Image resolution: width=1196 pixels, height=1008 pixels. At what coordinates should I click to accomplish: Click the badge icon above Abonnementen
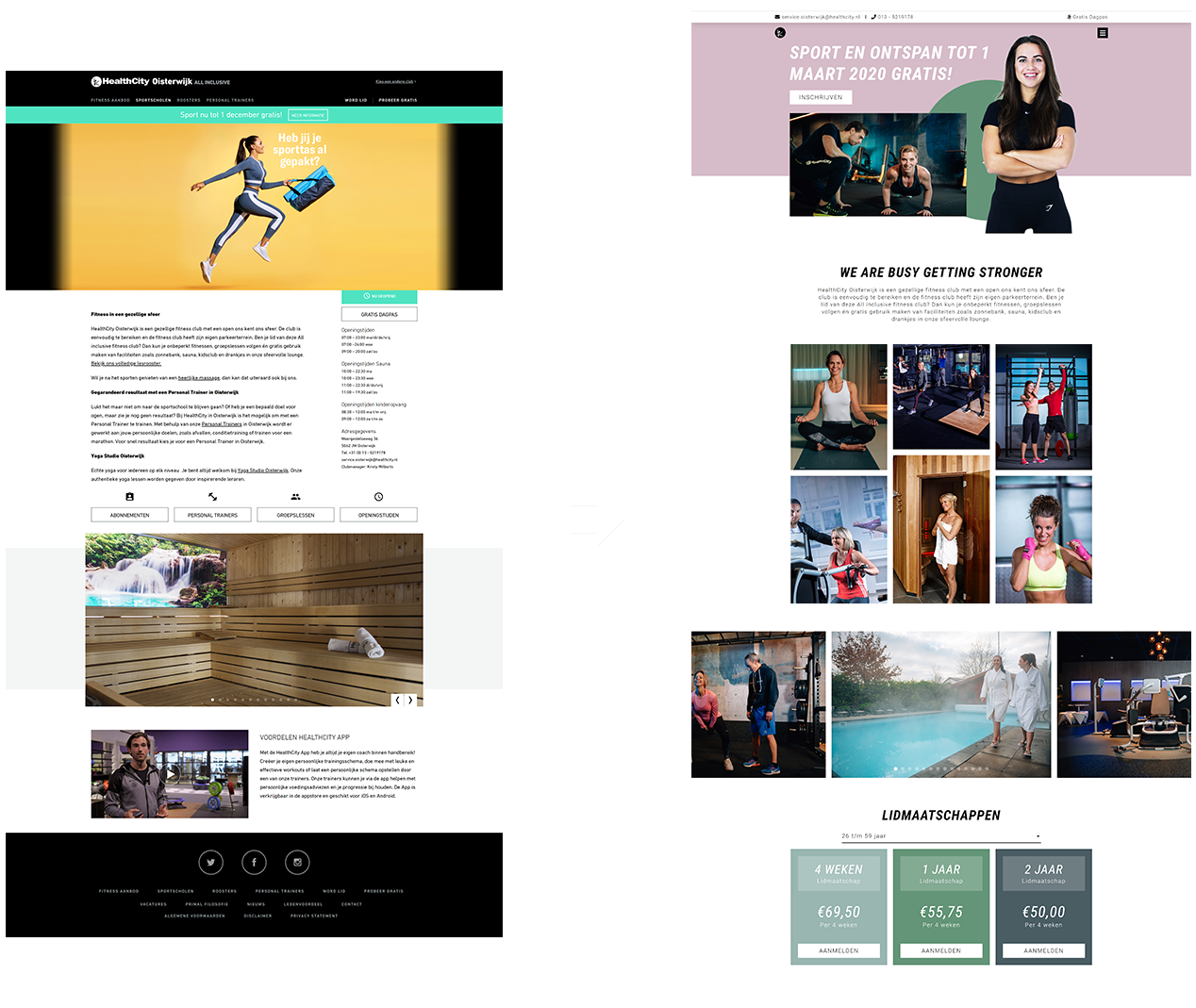point(129,497)
